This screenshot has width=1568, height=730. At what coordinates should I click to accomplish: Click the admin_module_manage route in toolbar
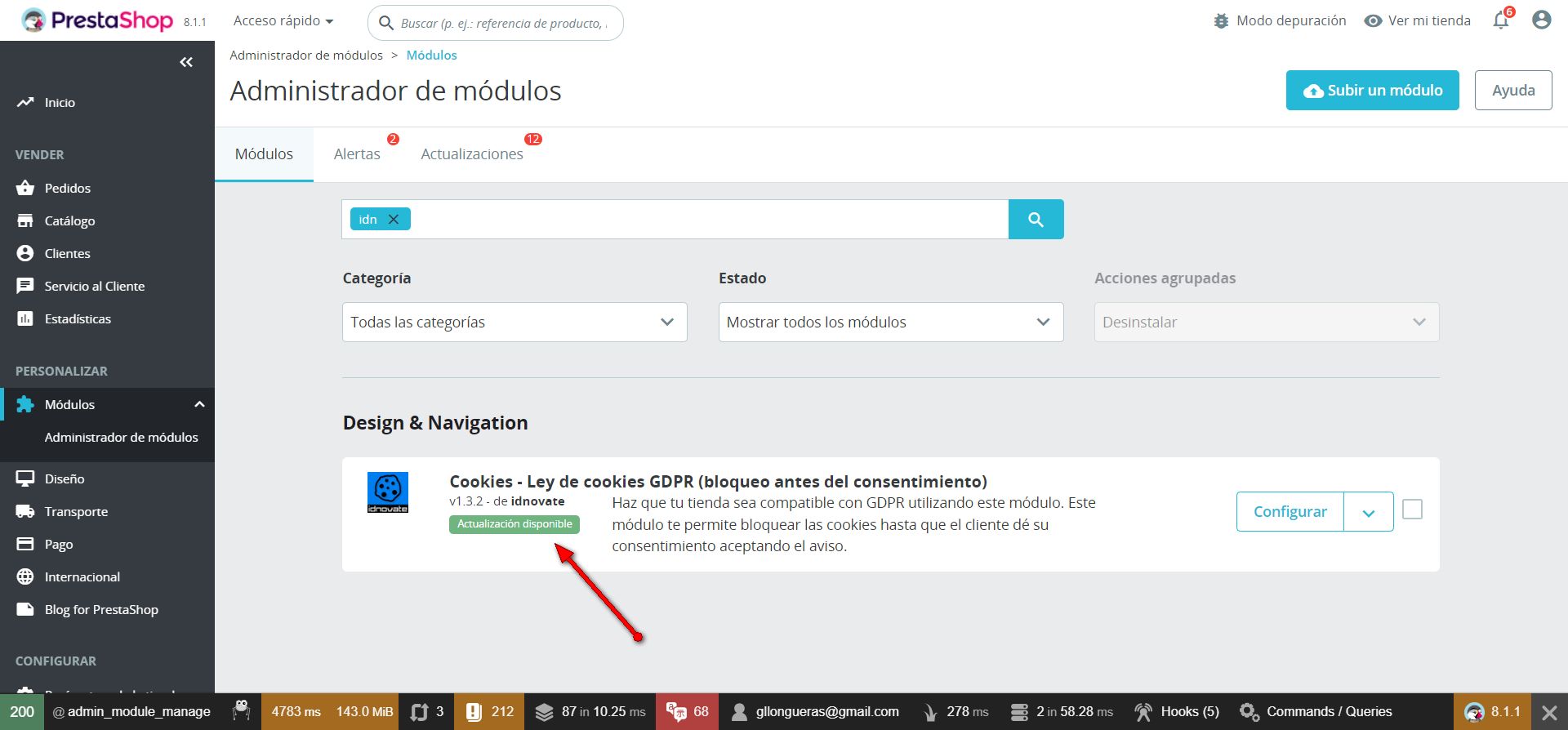[x=131, y=712]
